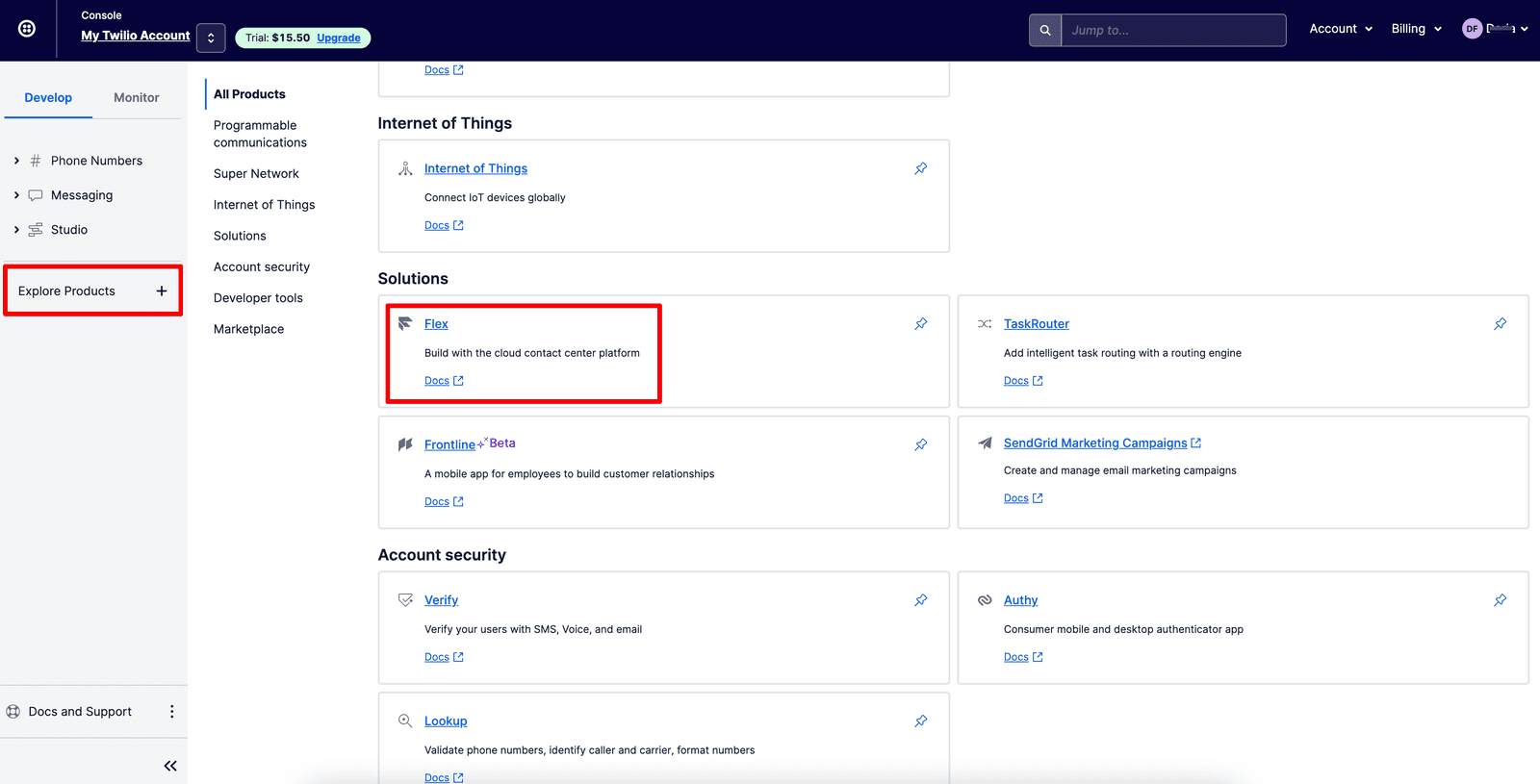Image resolution: width=1540 pixels, height=784 pixels.
Task: Click the pin icon for Lookup
Action: coord(921,721)
